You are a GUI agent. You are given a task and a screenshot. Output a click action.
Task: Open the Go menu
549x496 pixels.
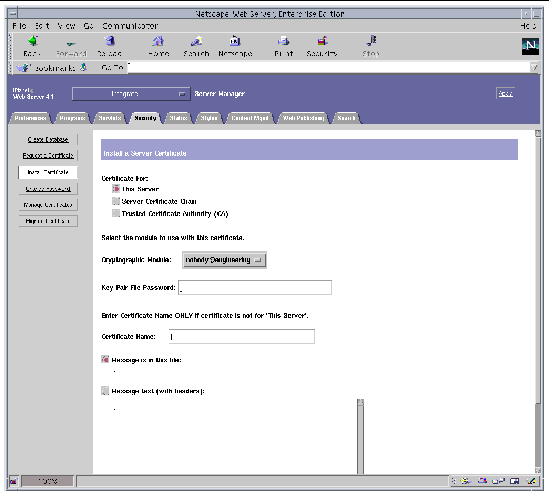coord(88,26)
